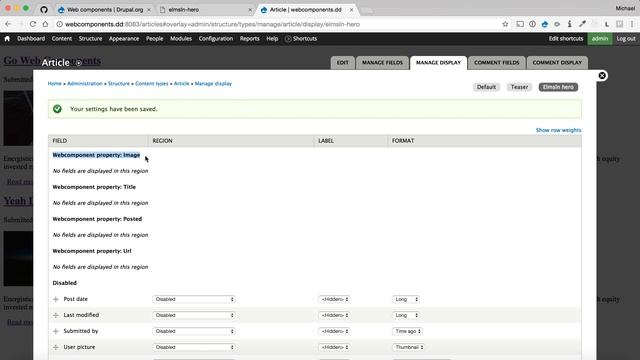Viewport: 640px width, 360px height.
Task: Click the Webcomponent property: Url text
Action: (x=92, y=251)
